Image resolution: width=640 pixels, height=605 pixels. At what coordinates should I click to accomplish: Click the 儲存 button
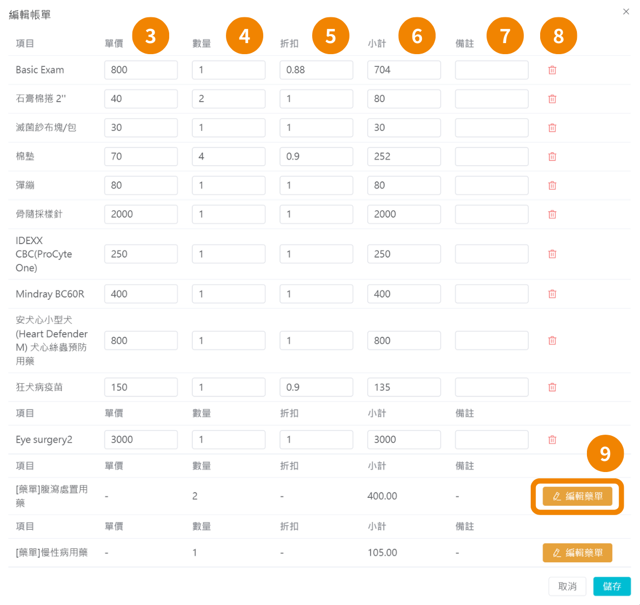612,586
